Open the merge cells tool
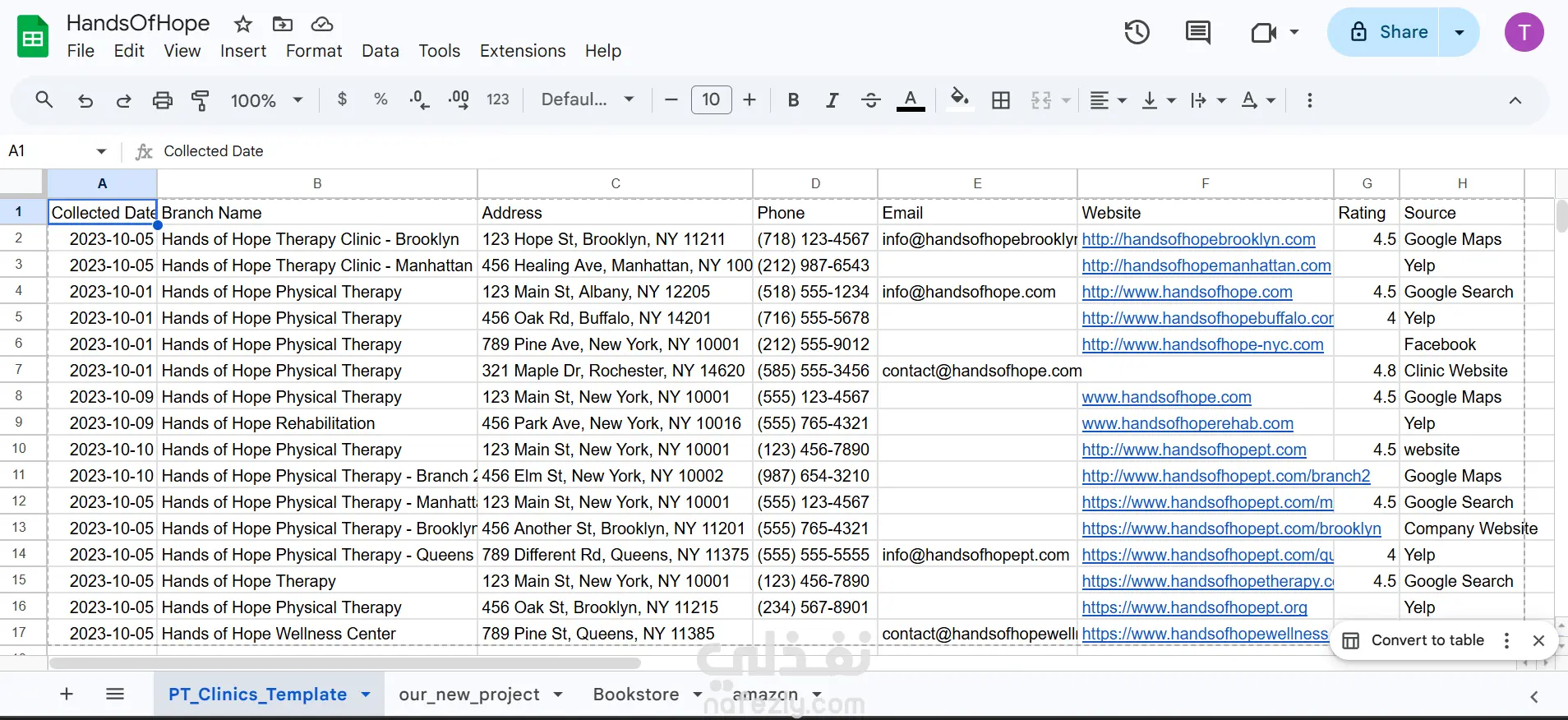The image size is (1568, 720). (1041, 100)
